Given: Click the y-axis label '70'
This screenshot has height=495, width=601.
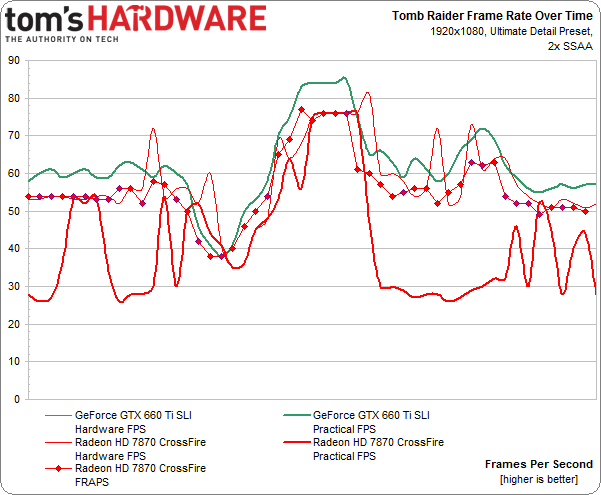Looking at the screenshot, I should (13, 136).
